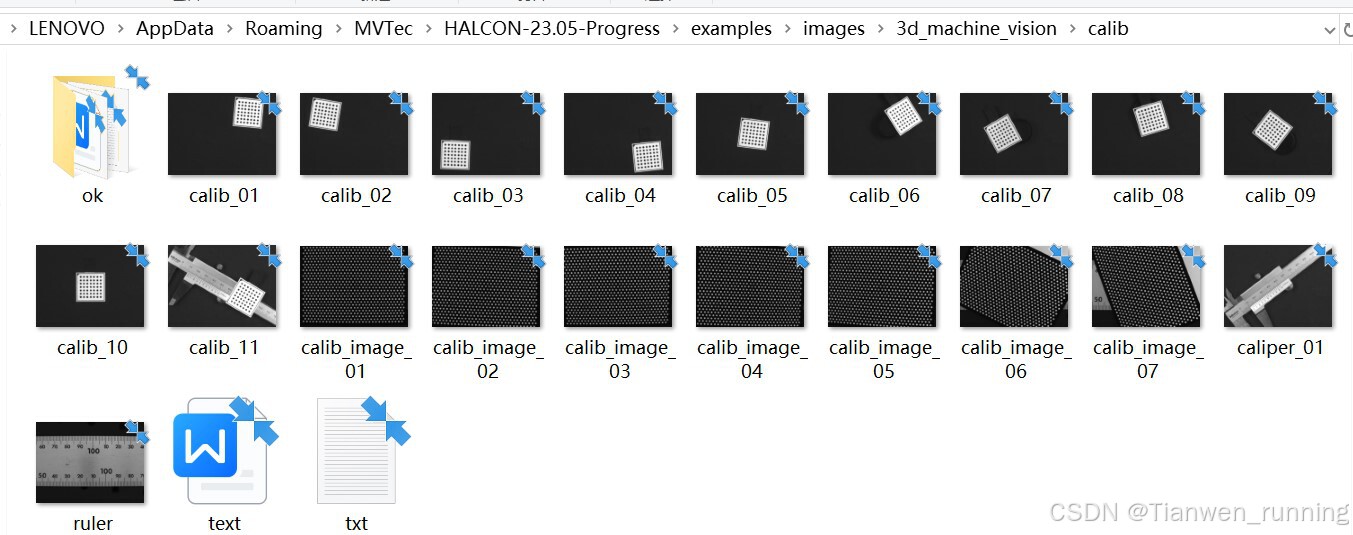The height and width of the screenshot is (535, 1353).
Task: Open the ok folder icon
Action: [90, 128]
